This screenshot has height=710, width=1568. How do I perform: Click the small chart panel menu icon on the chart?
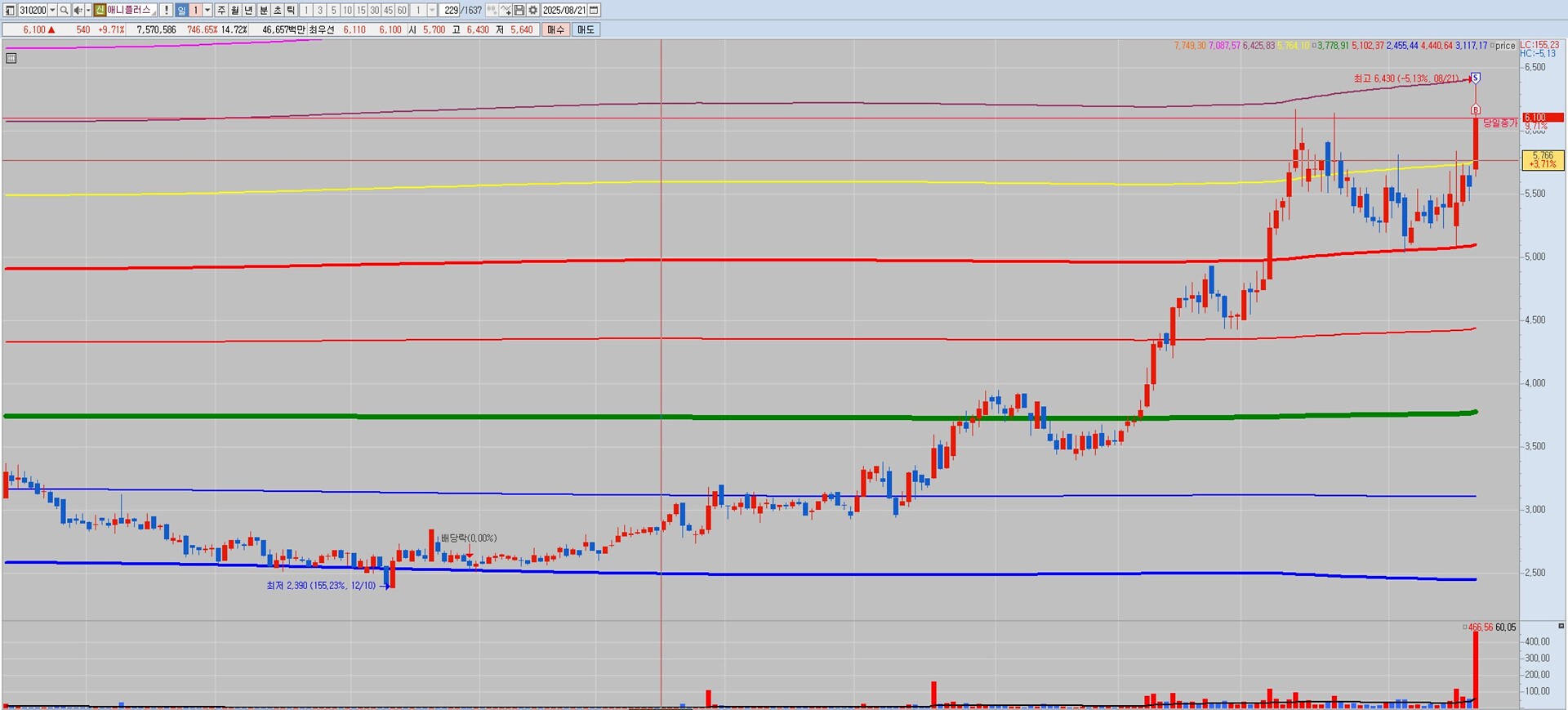point(11,58)
